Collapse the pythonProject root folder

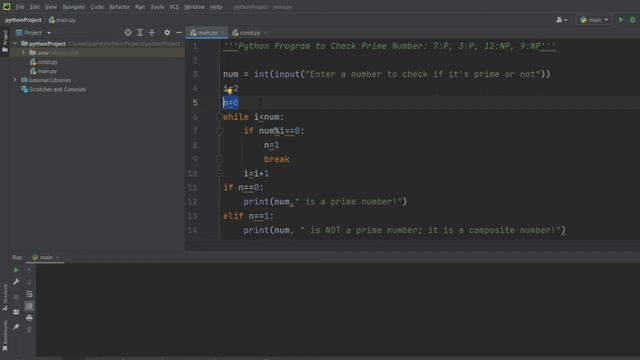click(x=15, y=43)
